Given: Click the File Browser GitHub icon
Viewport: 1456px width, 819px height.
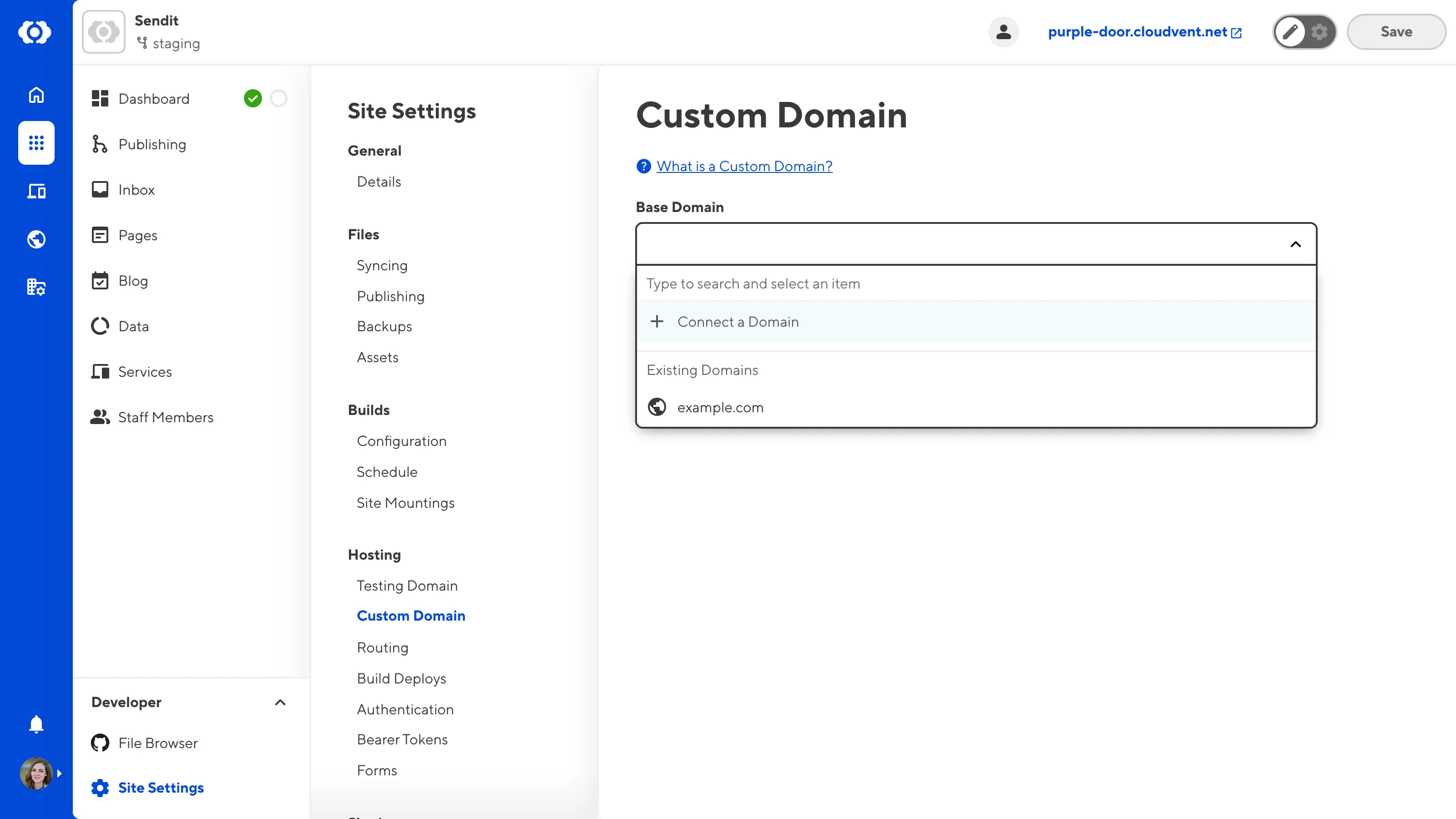Looking at the screenshot, I should tap(100, 743).
